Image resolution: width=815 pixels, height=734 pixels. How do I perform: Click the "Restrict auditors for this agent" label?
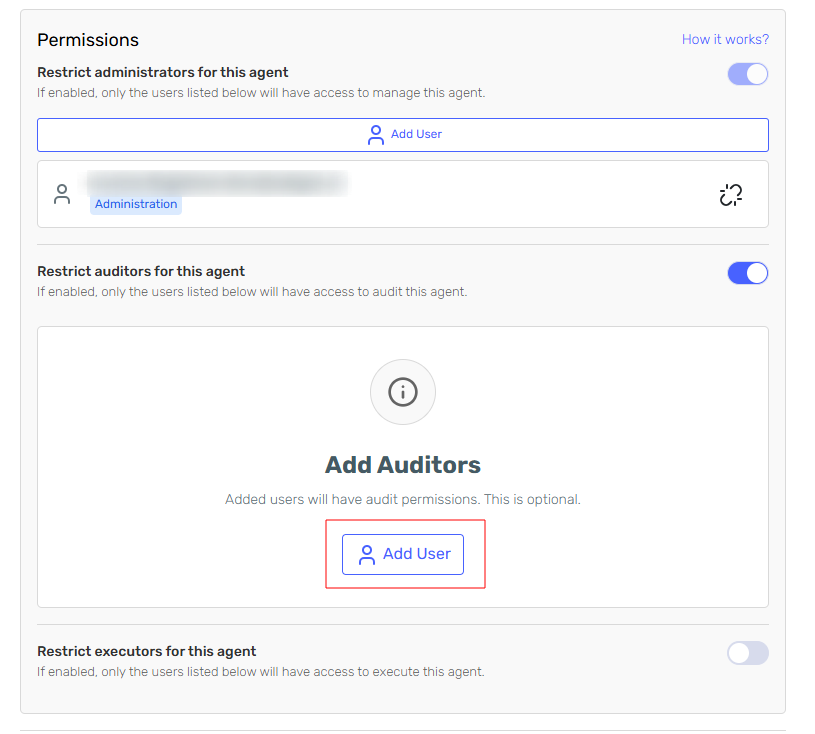pos(141,271)
